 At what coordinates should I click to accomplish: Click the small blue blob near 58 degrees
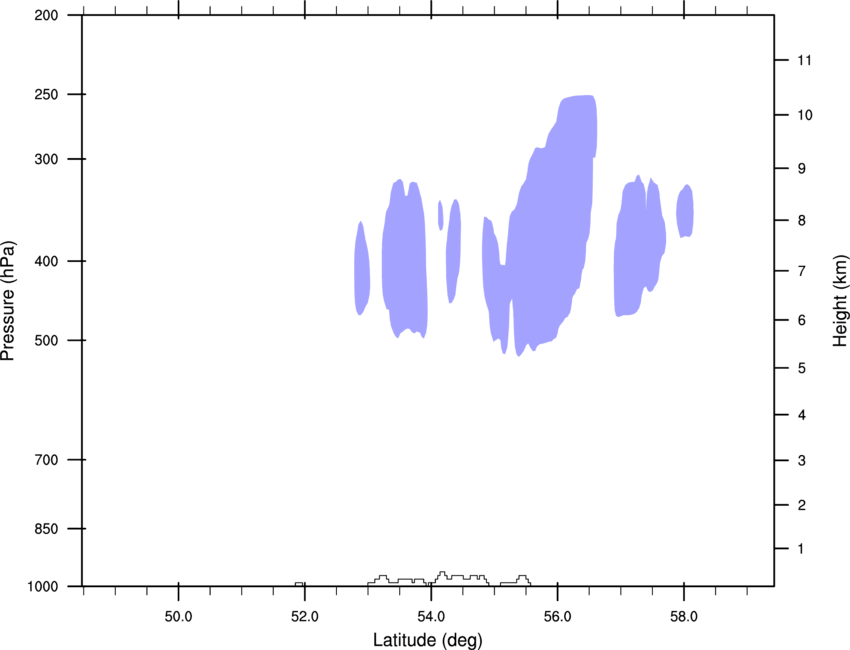click(685, 211)
